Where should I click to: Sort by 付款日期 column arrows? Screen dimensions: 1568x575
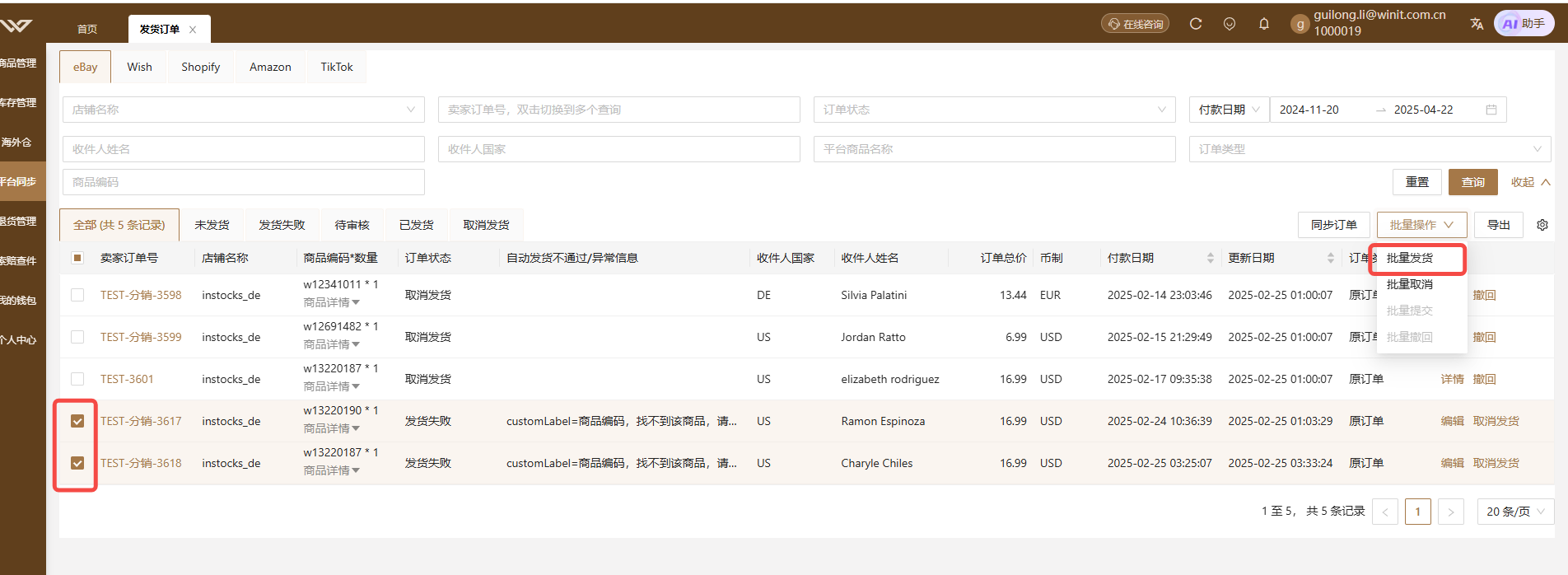point(1211,258)
